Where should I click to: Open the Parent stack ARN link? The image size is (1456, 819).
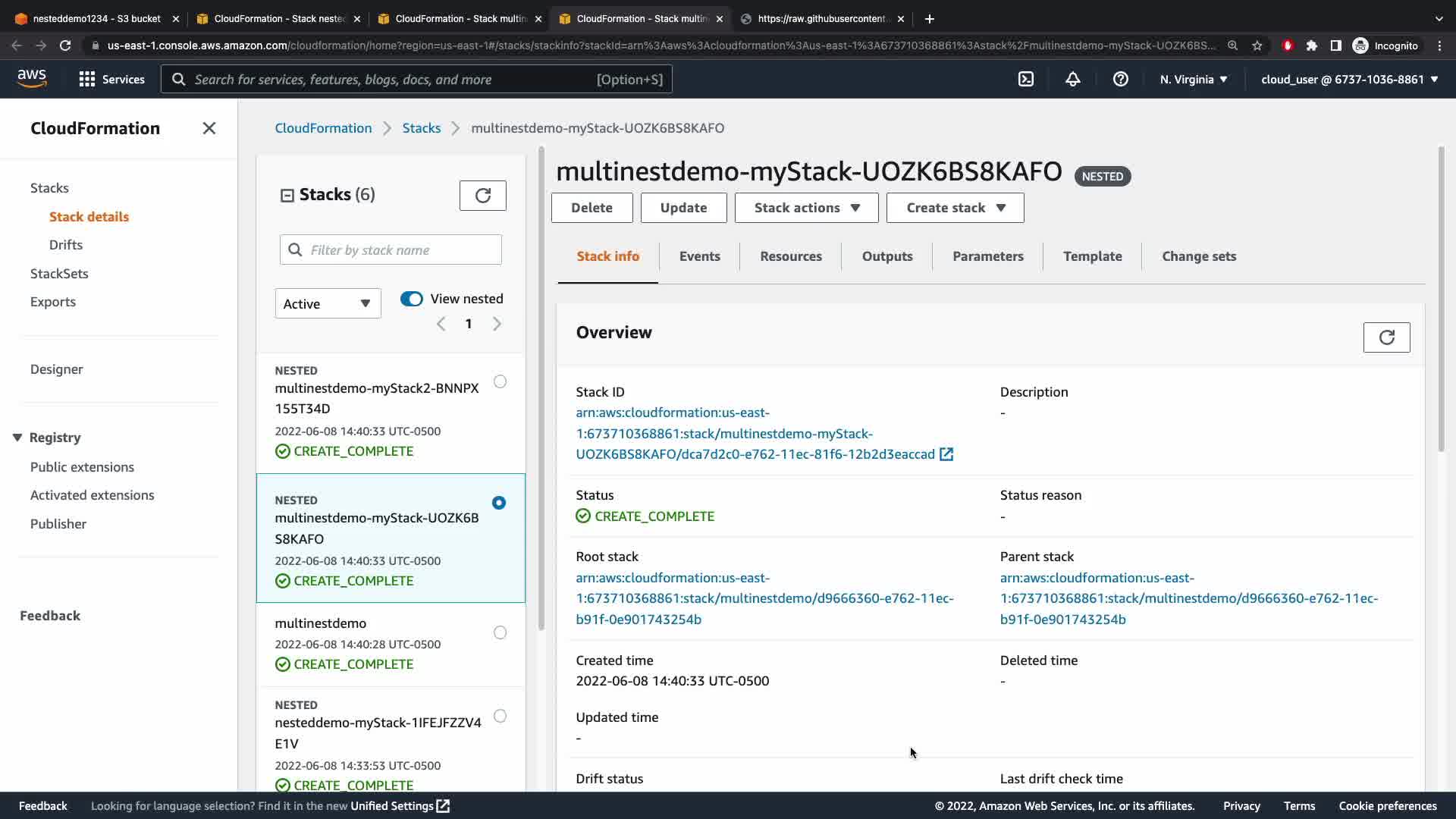tap(1188, 598)
